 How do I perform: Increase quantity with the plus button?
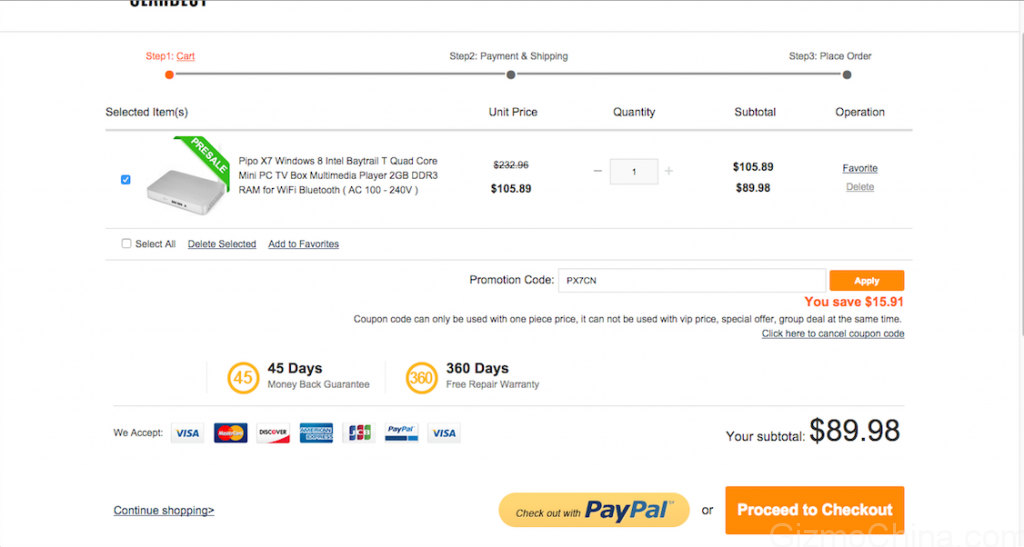669,171
